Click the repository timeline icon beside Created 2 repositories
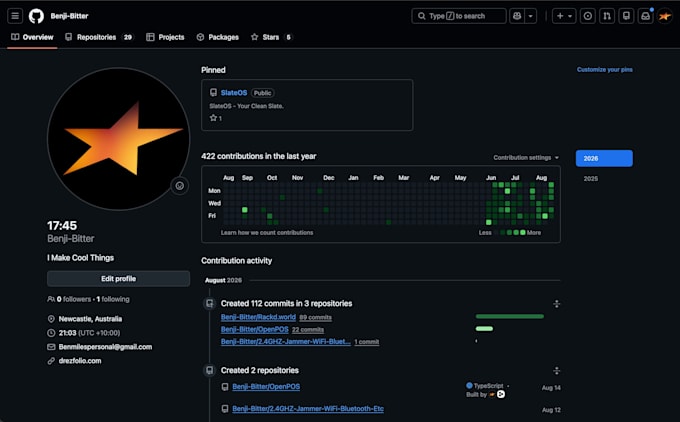680x422 pixels. [x=210, y=370]
